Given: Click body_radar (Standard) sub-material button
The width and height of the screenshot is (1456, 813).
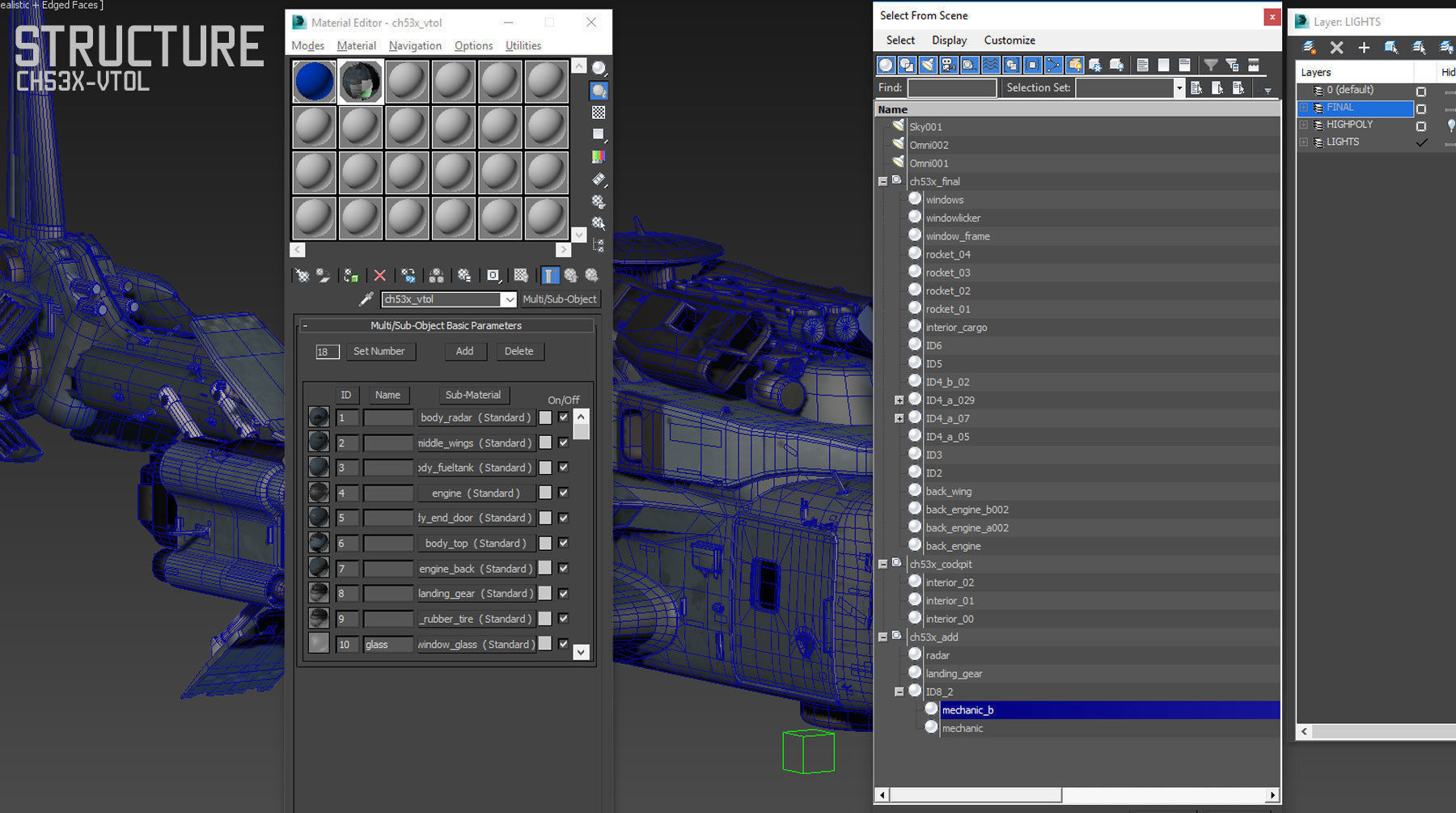Looking at the screenshot, I should pyautogui.click(x=476, y=417).
